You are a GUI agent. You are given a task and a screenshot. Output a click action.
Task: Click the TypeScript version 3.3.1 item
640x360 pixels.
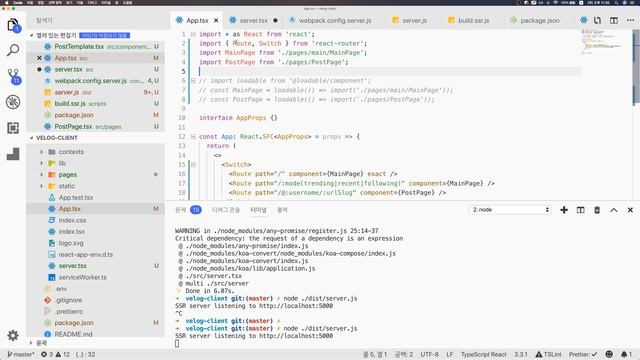(521, 354)
